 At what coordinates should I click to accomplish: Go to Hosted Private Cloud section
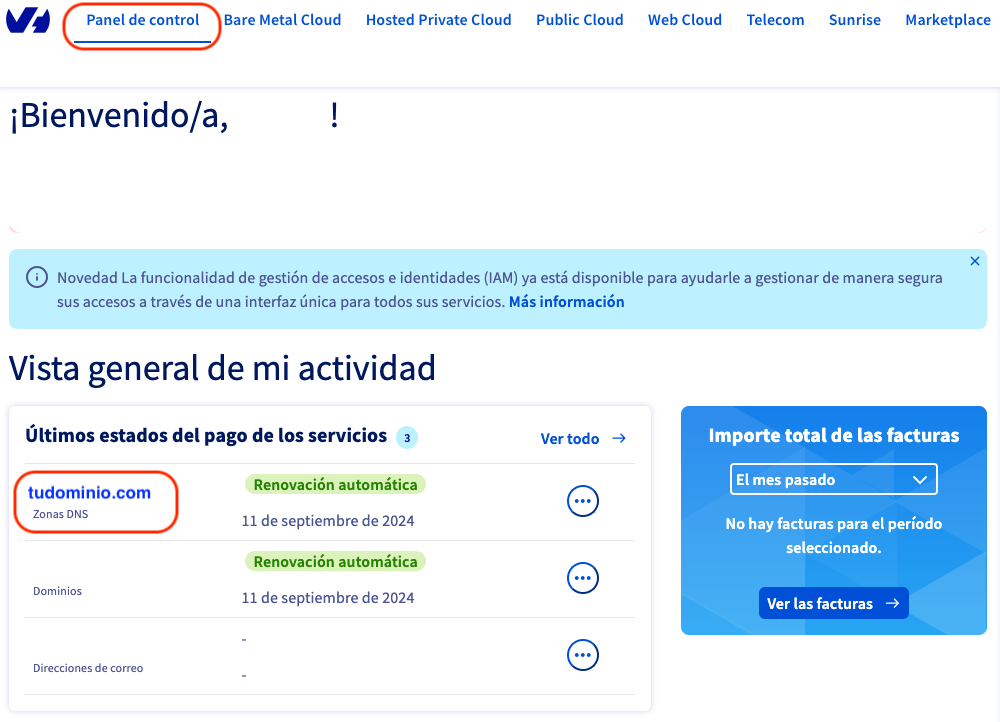point(438,20)
